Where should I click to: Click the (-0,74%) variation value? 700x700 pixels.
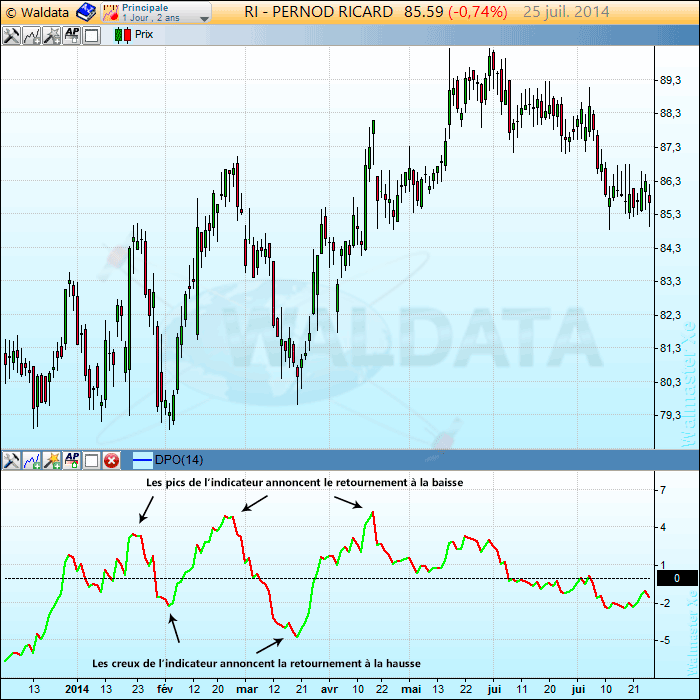(x=478, y=12)
